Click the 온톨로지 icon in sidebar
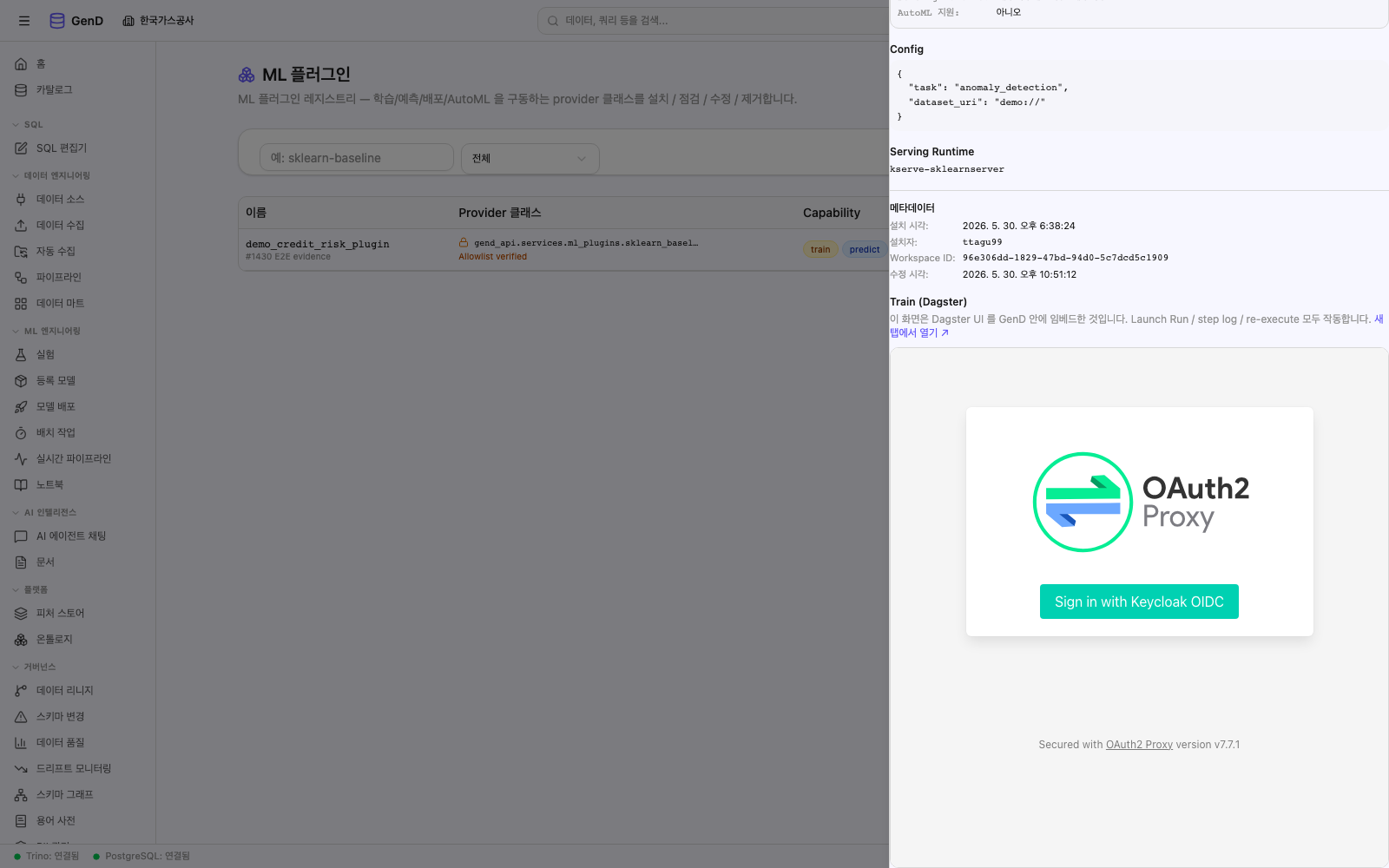The image size is (1389, 868). click(21, 640)
